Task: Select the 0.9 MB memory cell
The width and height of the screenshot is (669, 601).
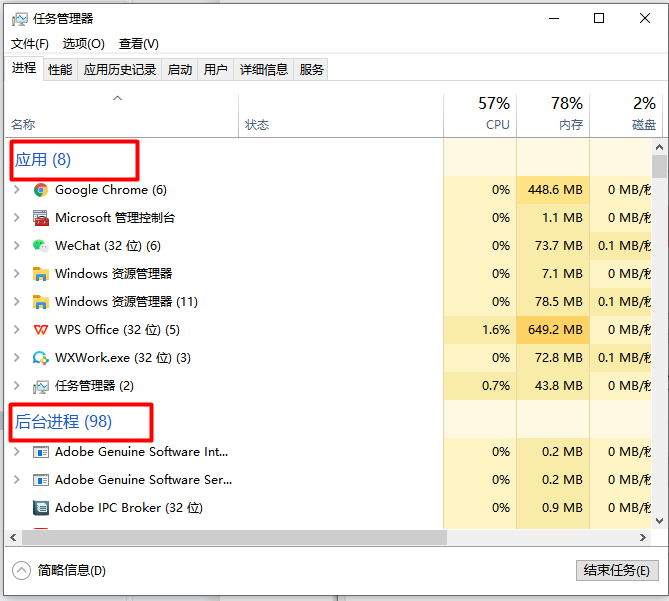Action: click(x=553, y=508)
